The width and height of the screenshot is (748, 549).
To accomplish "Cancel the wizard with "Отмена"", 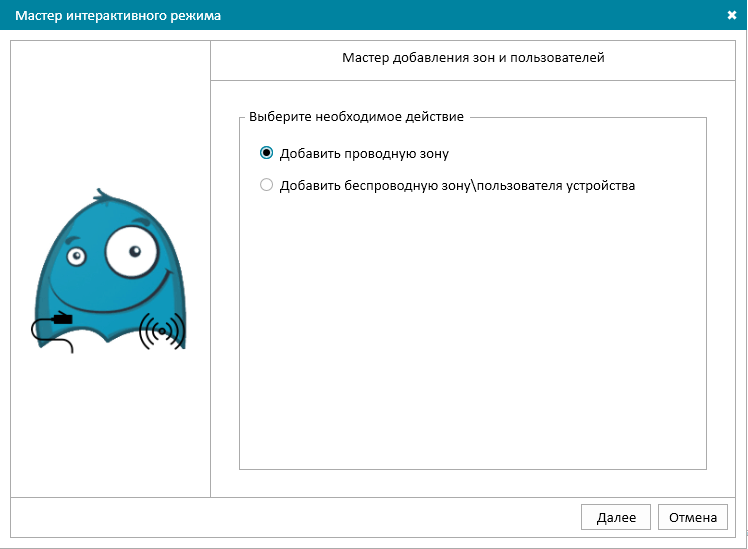I will [693, 518].
